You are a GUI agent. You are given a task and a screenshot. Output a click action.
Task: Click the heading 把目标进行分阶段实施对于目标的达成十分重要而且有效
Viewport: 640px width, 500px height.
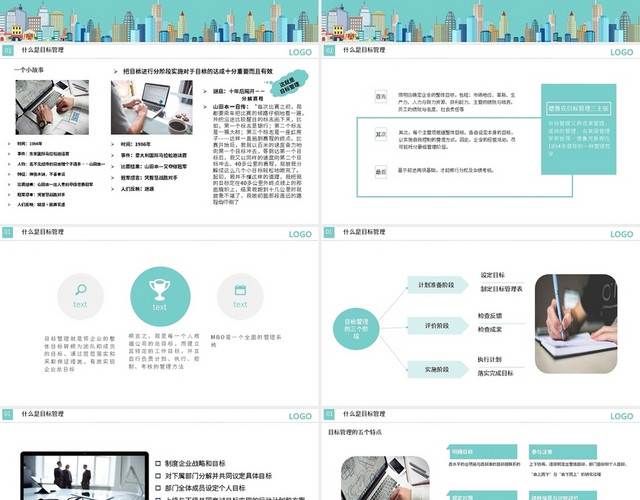(198, 71)
